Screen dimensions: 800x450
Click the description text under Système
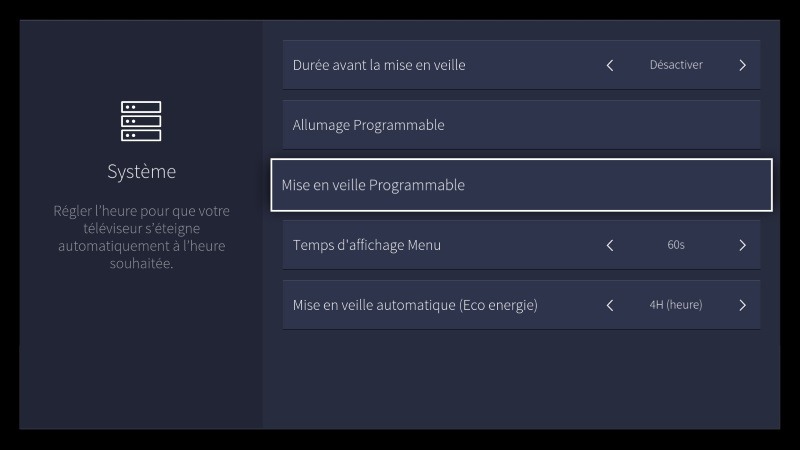click(x=141, y=238)
